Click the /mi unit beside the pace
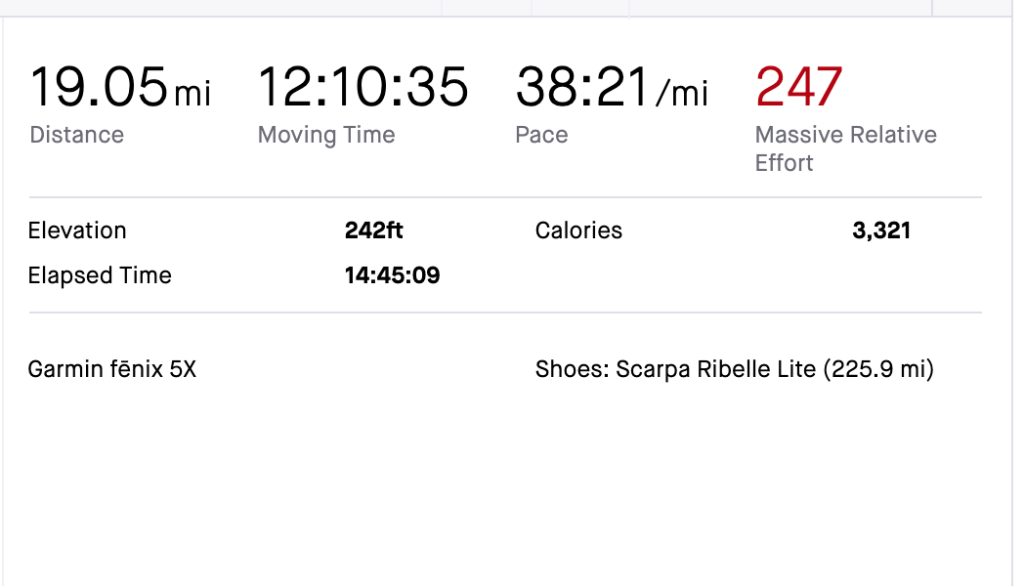The height and width of the screenshot is (586, 1024). pos(682,94)
